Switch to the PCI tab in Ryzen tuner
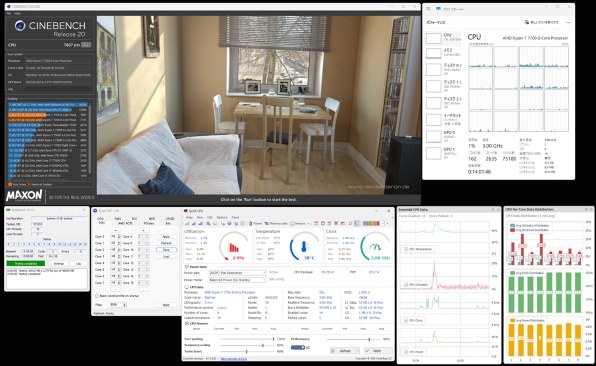 coord(134,219)
